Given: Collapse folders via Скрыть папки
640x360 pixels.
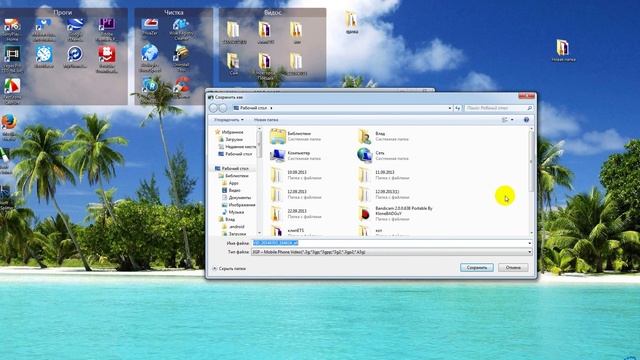Looking at the screenshot, I should [x=229, y=269].
